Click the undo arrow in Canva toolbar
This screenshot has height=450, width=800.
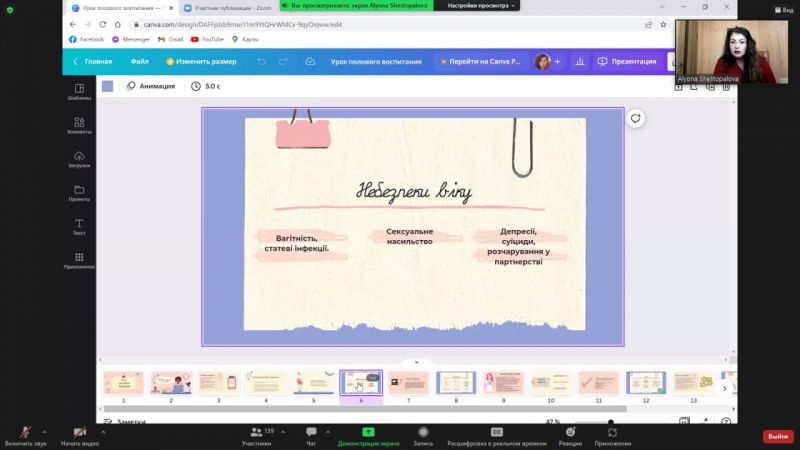(x=261, y=61)
